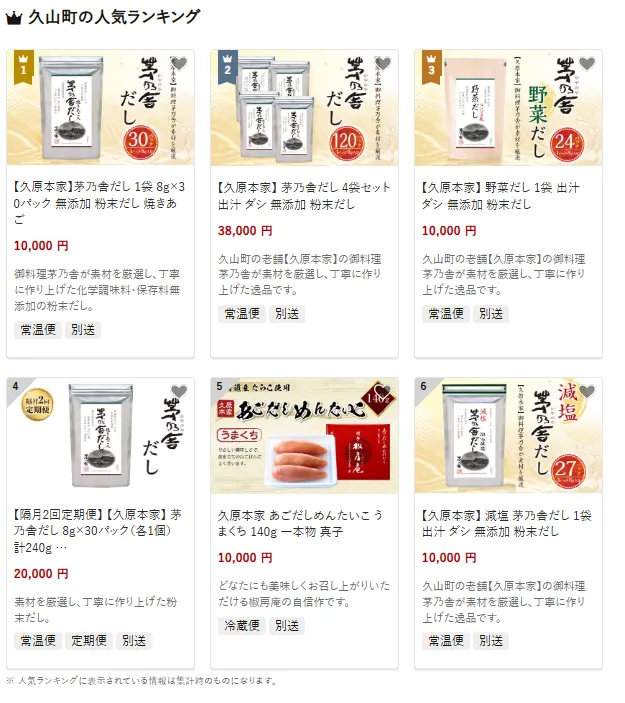Favorite the rank 1 茅乃舎だし item heart
Screen dimensions: 625x703
click(179, 64)
